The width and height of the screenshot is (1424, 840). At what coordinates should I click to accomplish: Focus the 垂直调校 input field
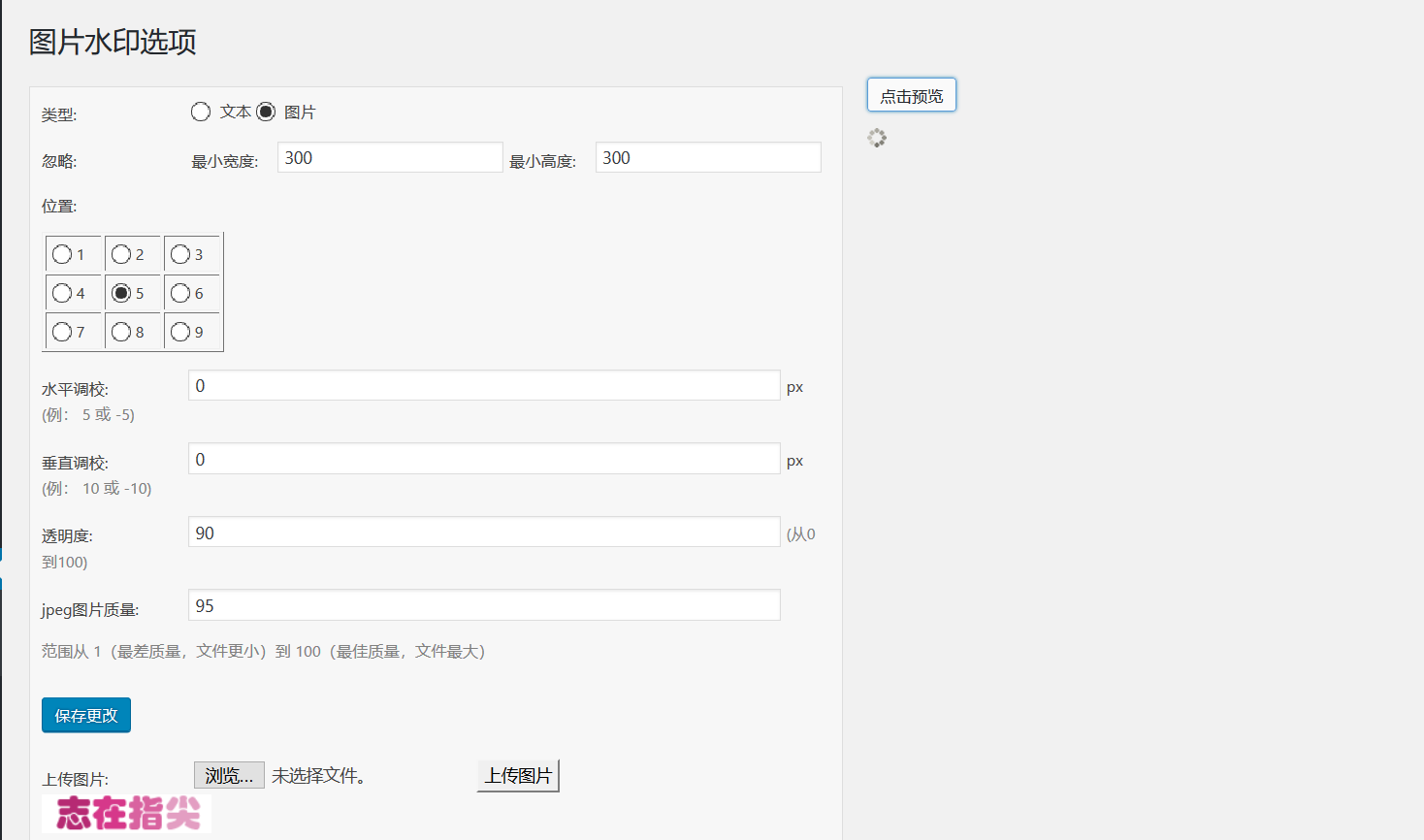[x=484, y=459]
